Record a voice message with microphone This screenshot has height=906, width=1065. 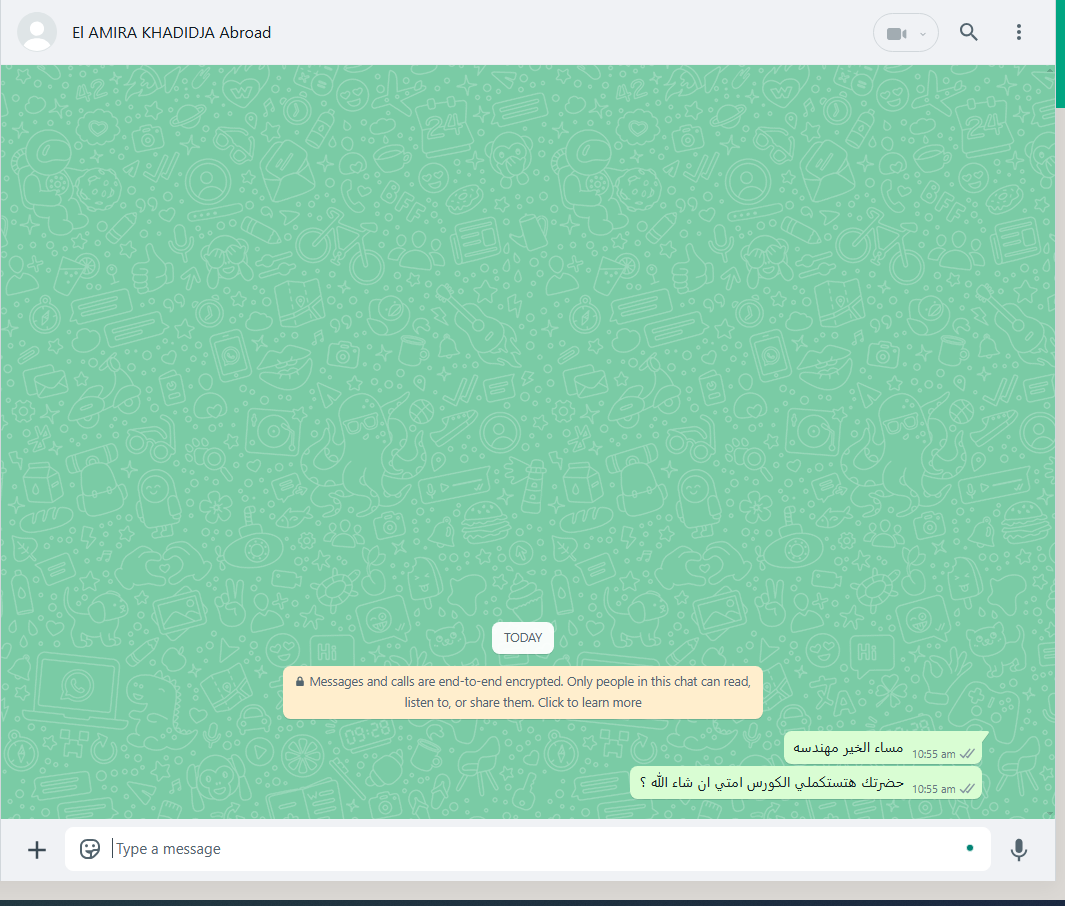click(x=1018, y=850)
